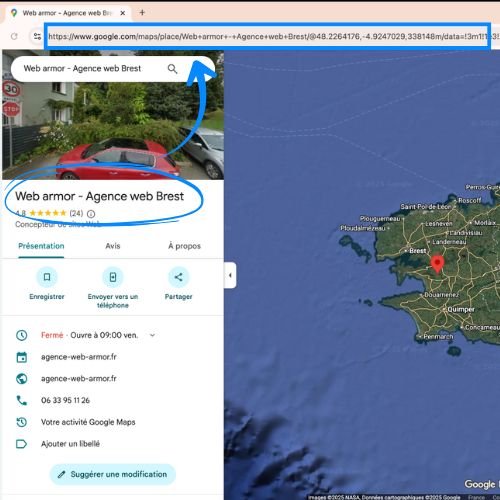500x500 pixels.
Task: Click phone number 06 33 95 11 26
Action: click(65, 400)
